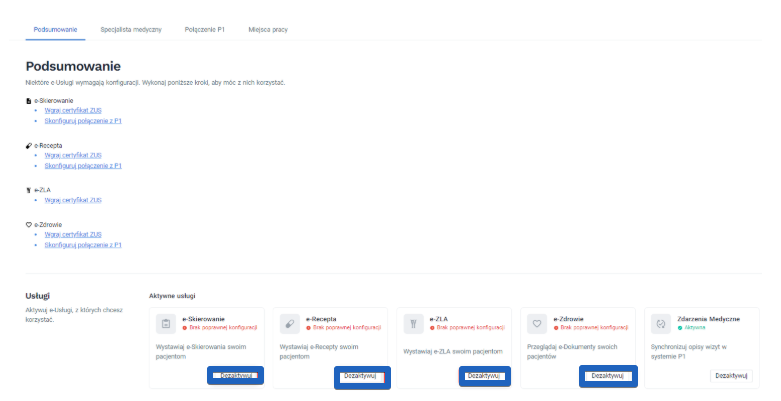Click the large Podsumowanie page heading
The width and height of the screenshot is (781, 401).
(73, 66)
